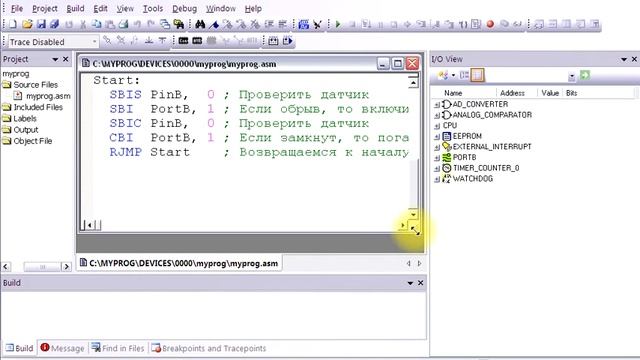Open the Tools menu

153,8
